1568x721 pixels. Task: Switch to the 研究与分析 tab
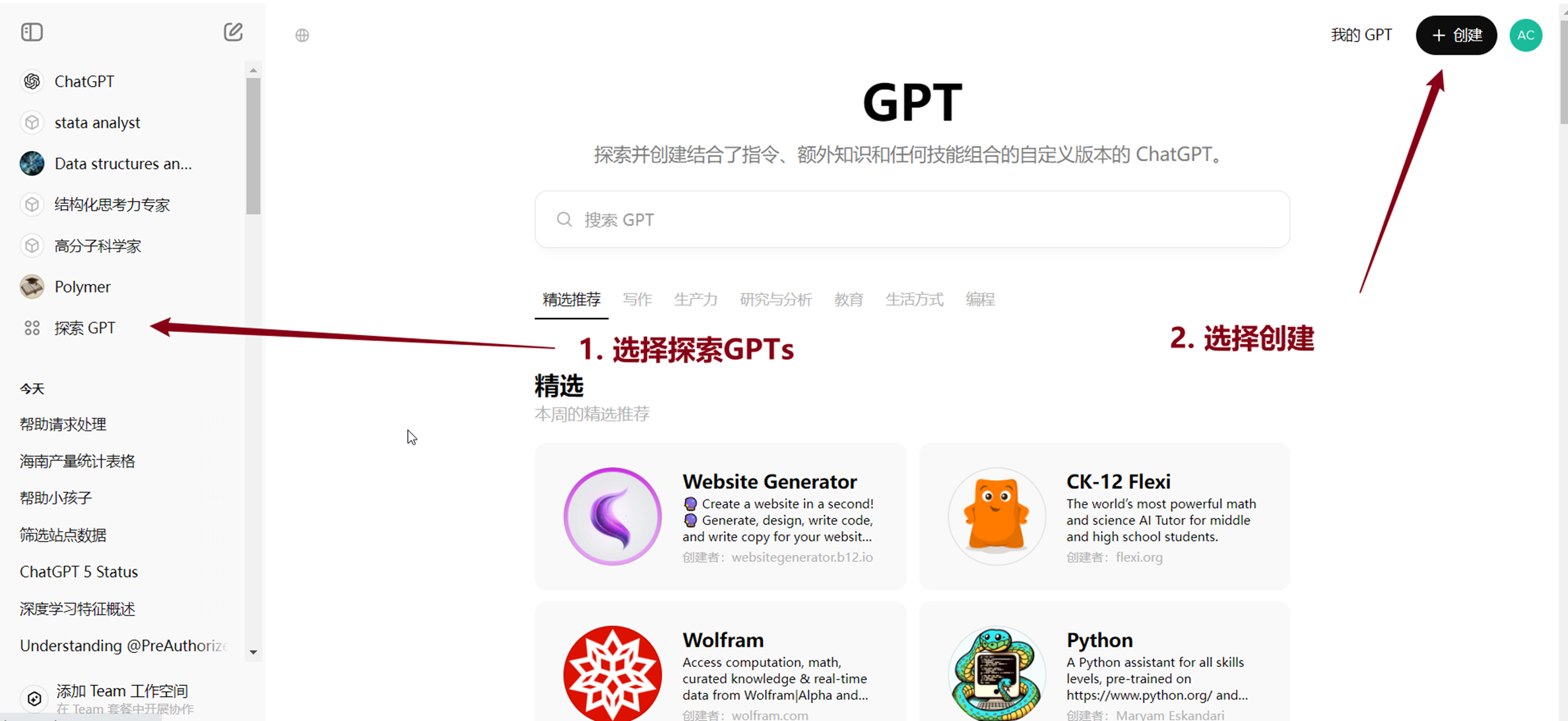pyautogui.click(x=775, y=299)
